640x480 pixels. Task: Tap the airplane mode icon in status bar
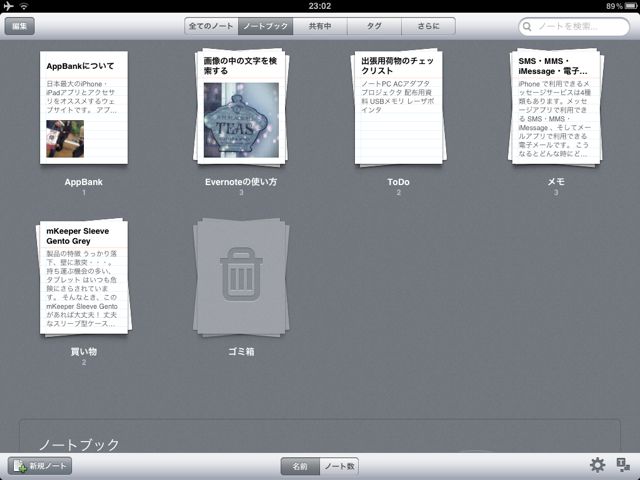[x=8, y=6]
